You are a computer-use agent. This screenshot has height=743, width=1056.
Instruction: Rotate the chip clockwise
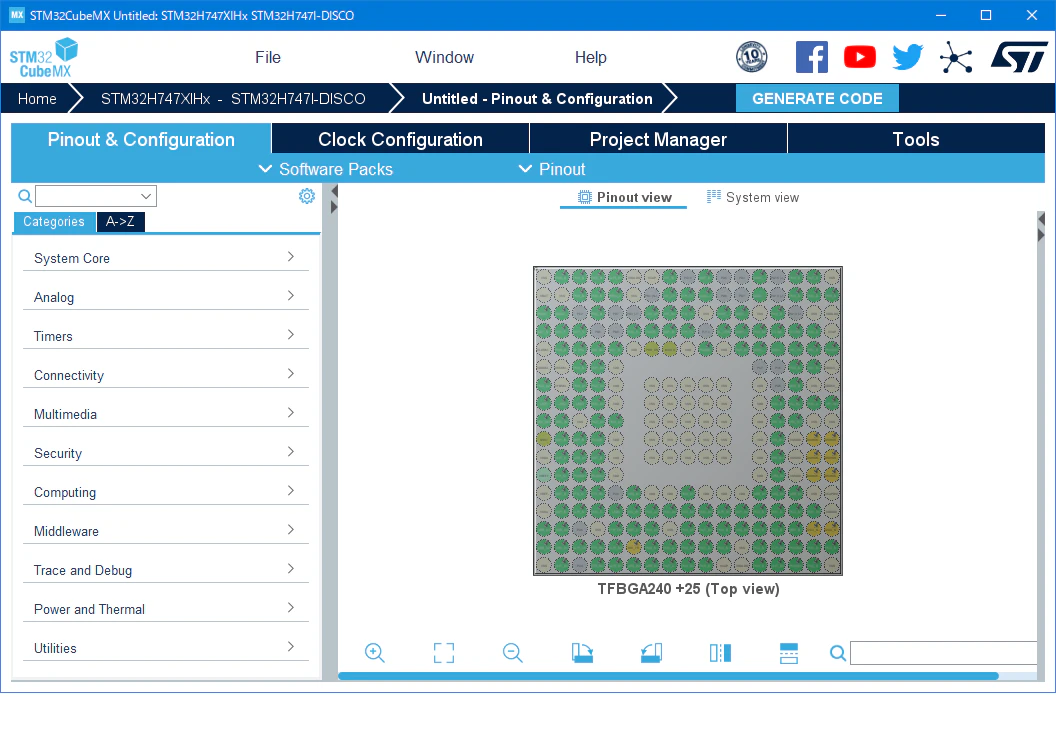582,653
